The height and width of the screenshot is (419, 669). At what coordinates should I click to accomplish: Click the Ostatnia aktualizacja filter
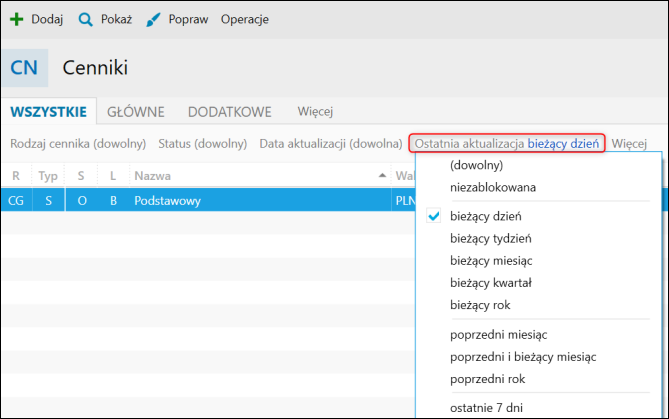click(x=507, y=143)
